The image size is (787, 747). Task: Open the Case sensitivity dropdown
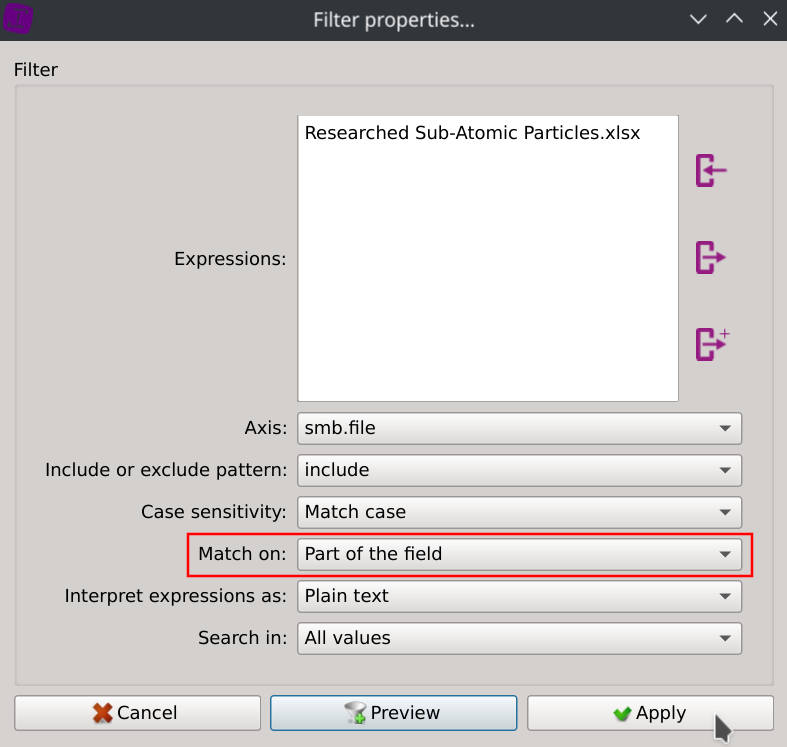tap(519, 512)
